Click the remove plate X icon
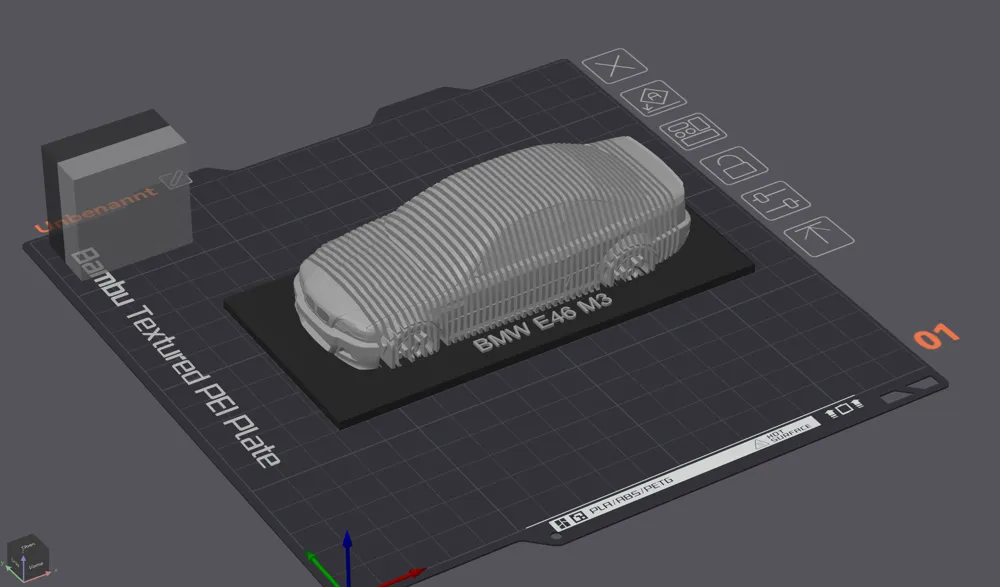 (615, 65)
